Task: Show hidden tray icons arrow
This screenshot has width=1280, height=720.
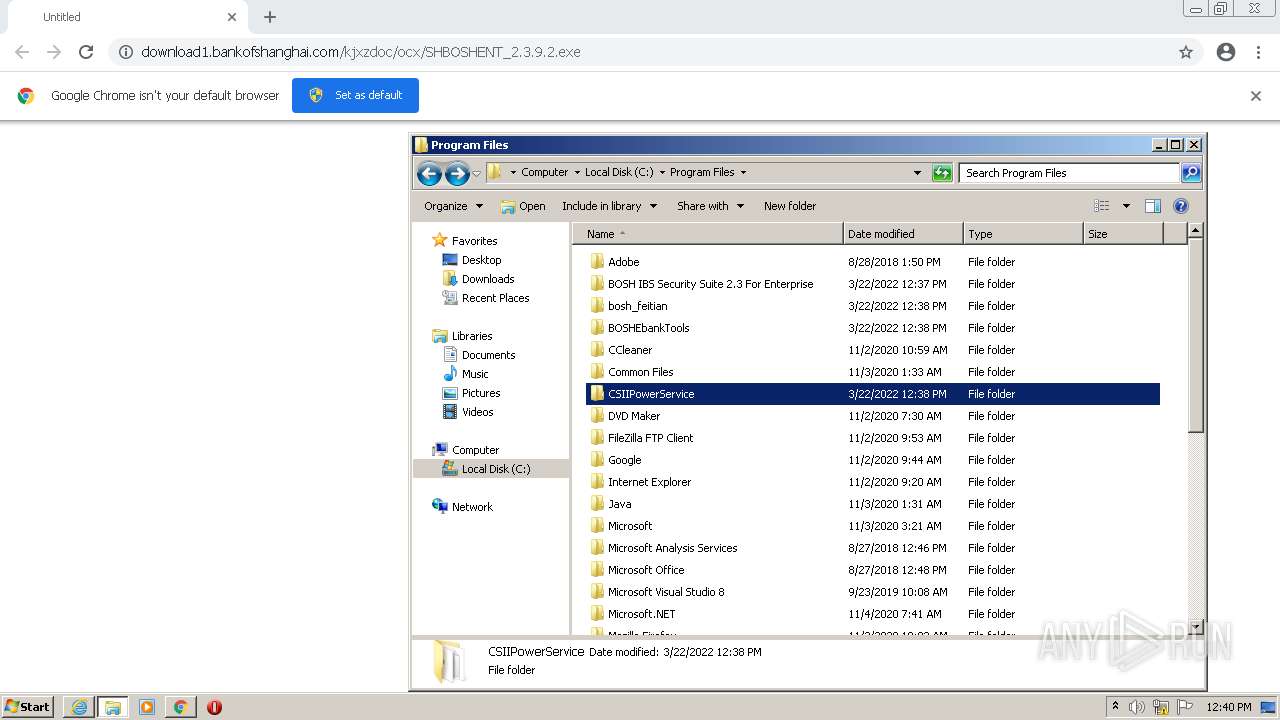Action: click(1115, 707)
